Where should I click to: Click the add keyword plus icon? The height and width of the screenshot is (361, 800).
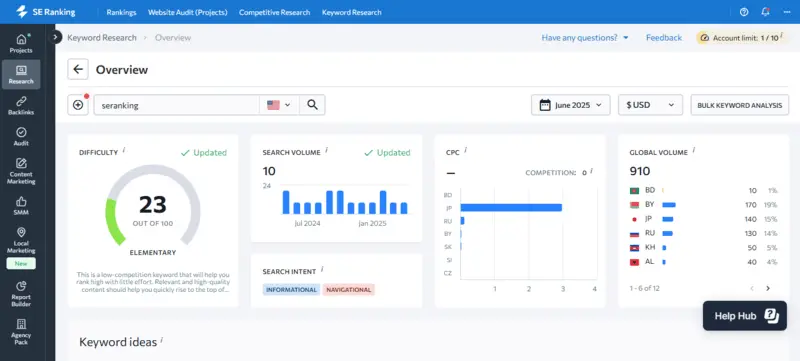click(78, 105)
